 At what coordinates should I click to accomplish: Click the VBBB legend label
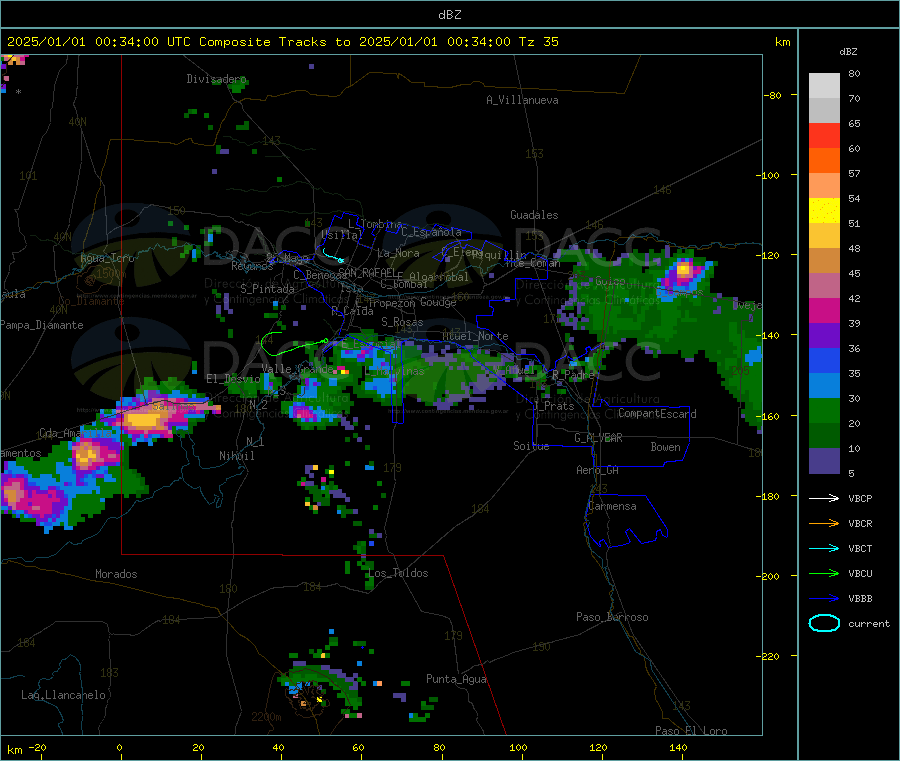(860, 598)
